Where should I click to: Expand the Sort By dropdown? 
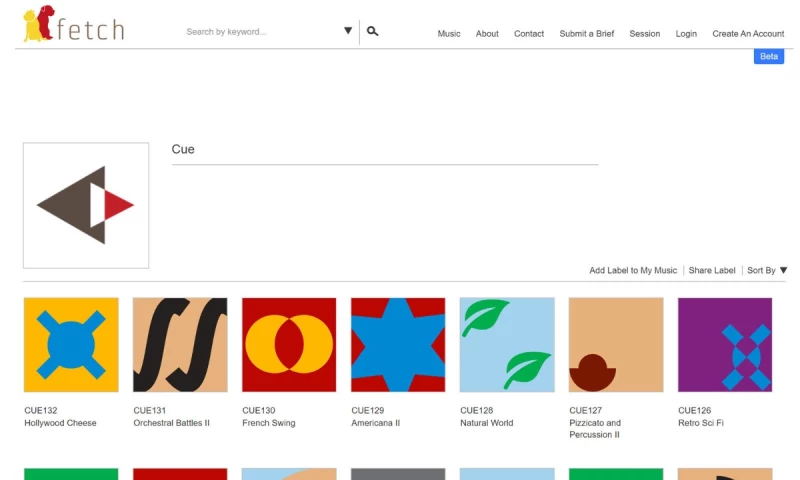pos(767,271)
